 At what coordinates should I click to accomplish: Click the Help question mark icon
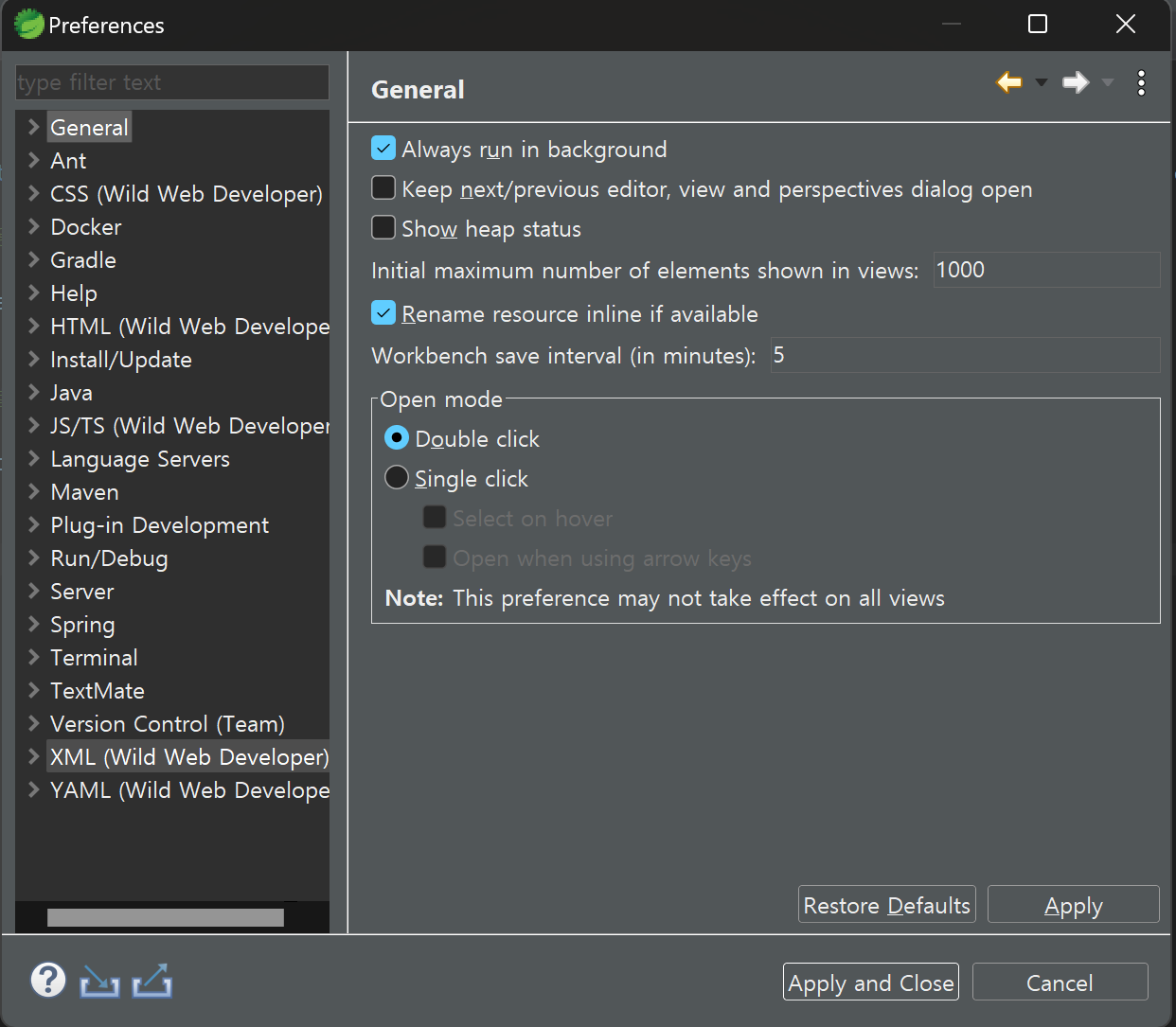[x=48, y=981]
